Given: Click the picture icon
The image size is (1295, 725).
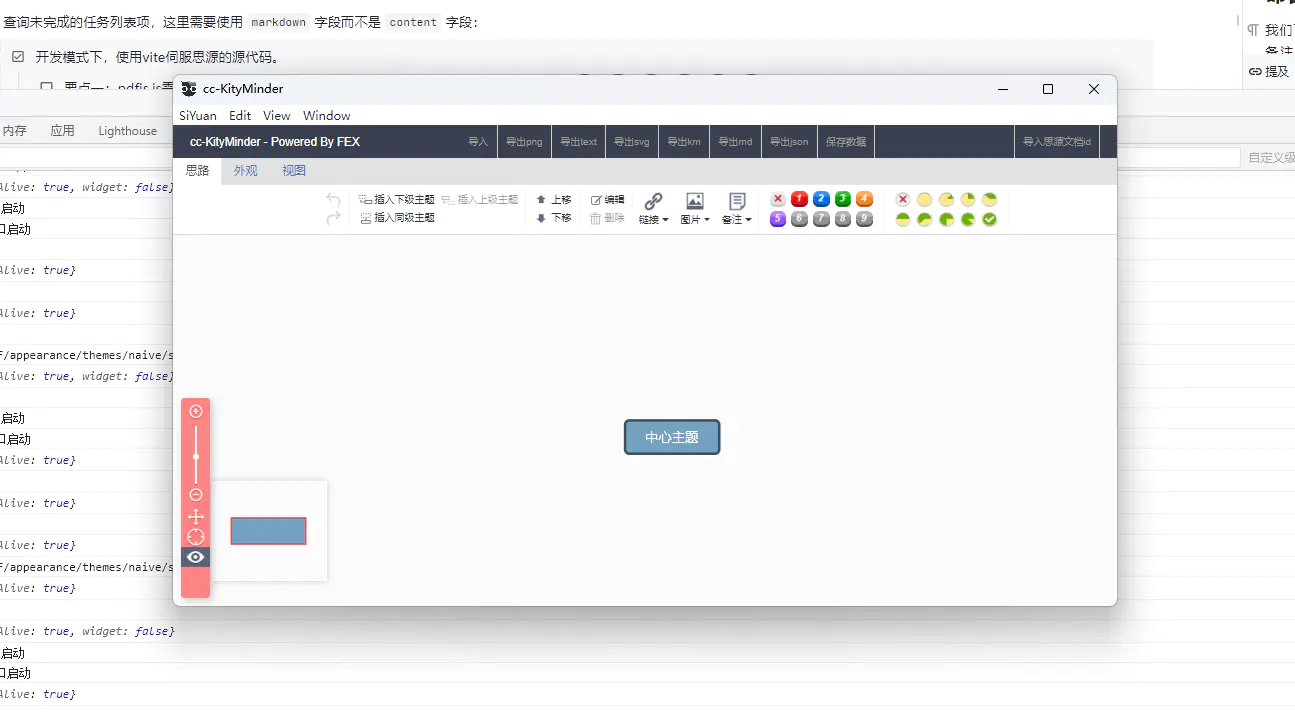Looking at the screenshot, I should [695, 201].
